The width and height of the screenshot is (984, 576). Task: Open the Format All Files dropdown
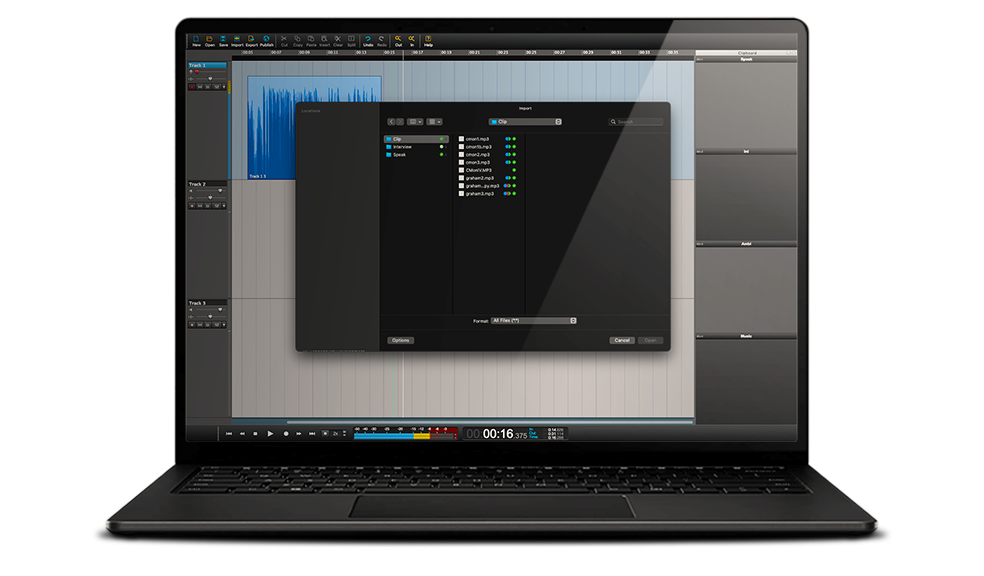click(533, 321)
